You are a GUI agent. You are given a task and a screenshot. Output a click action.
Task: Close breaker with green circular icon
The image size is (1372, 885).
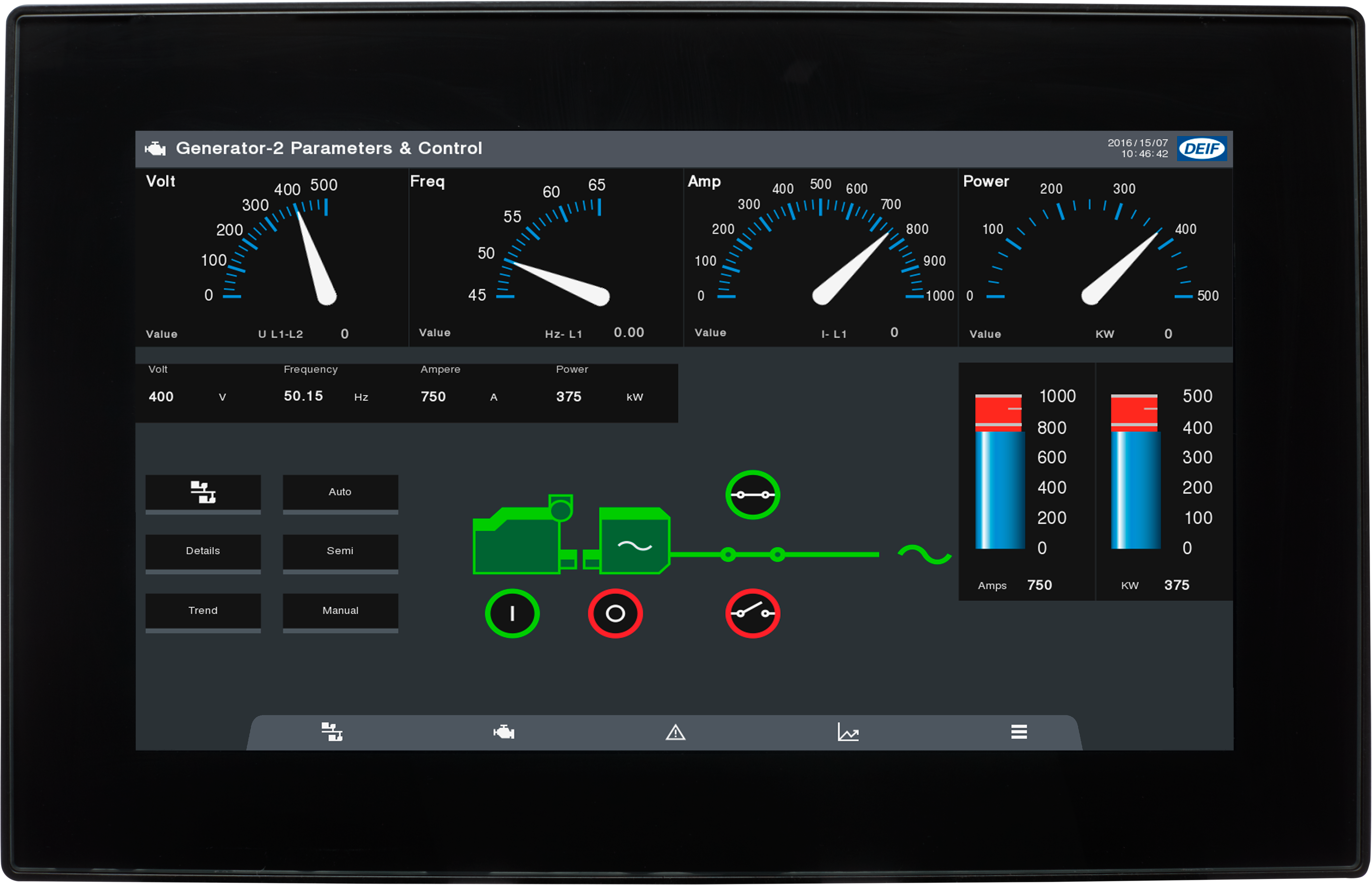(x=752, y=495)
